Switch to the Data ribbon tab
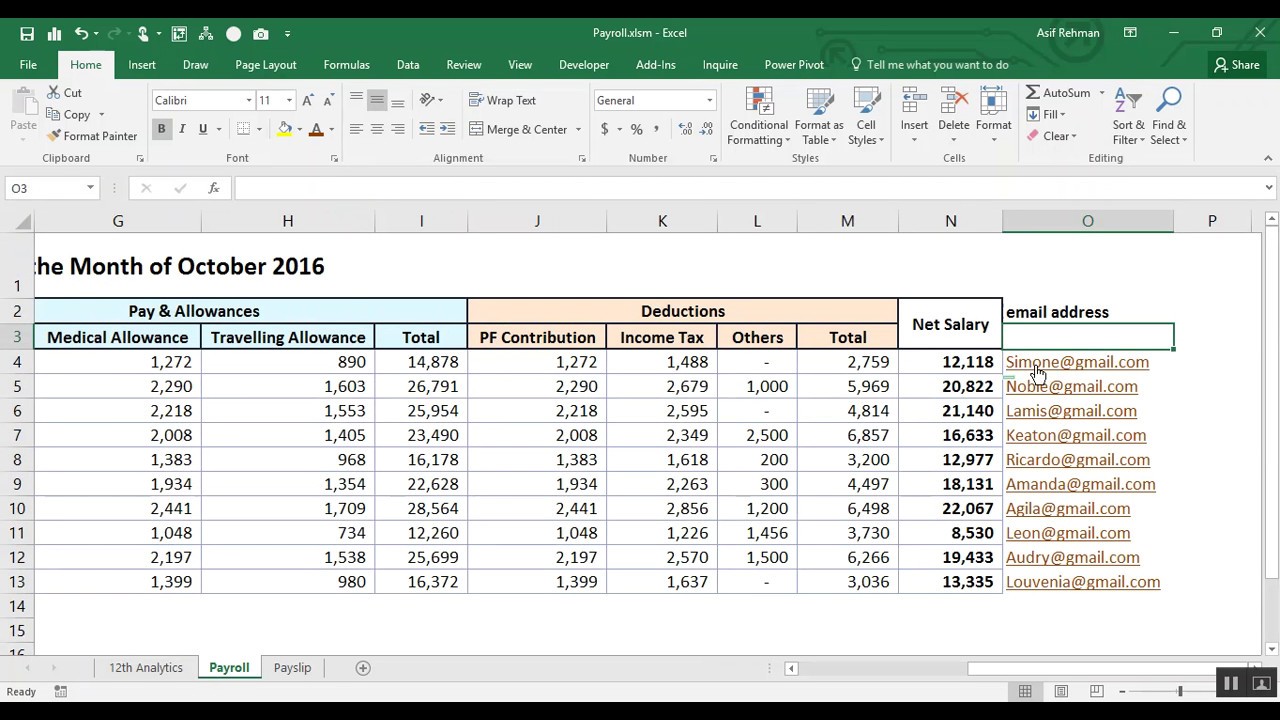 (x=408, y=65)
